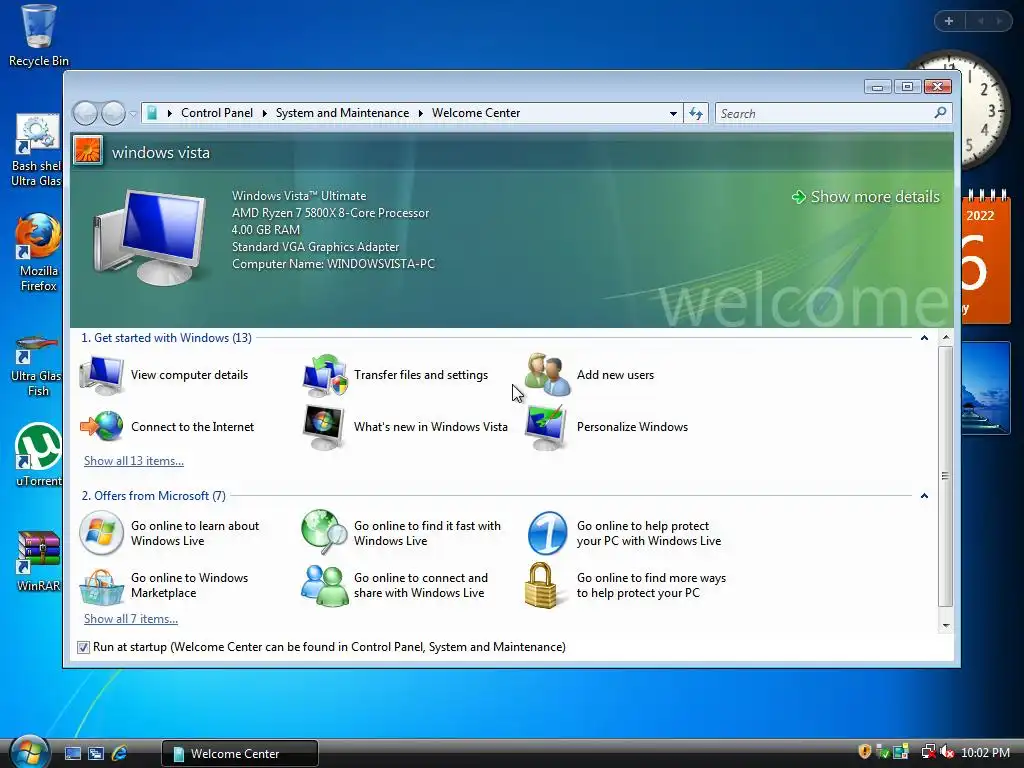
Task: Open the recent pages dropdown arrow
Action: 133,114
